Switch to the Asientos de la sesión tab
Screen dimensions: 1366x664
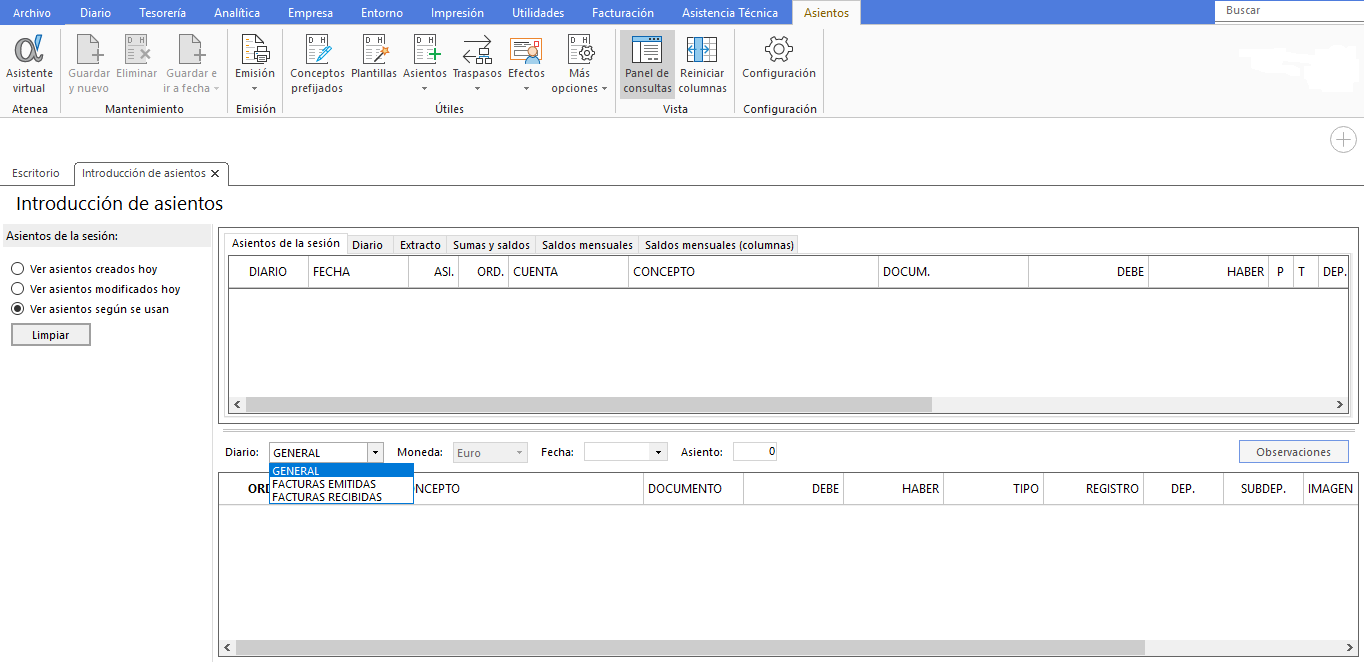coord(285,243)
